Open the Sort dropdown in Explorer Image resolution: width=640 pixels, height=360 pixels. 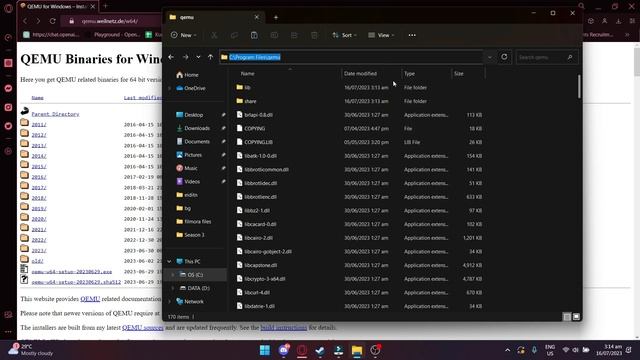pyautogui.click(x=344, y=35)
